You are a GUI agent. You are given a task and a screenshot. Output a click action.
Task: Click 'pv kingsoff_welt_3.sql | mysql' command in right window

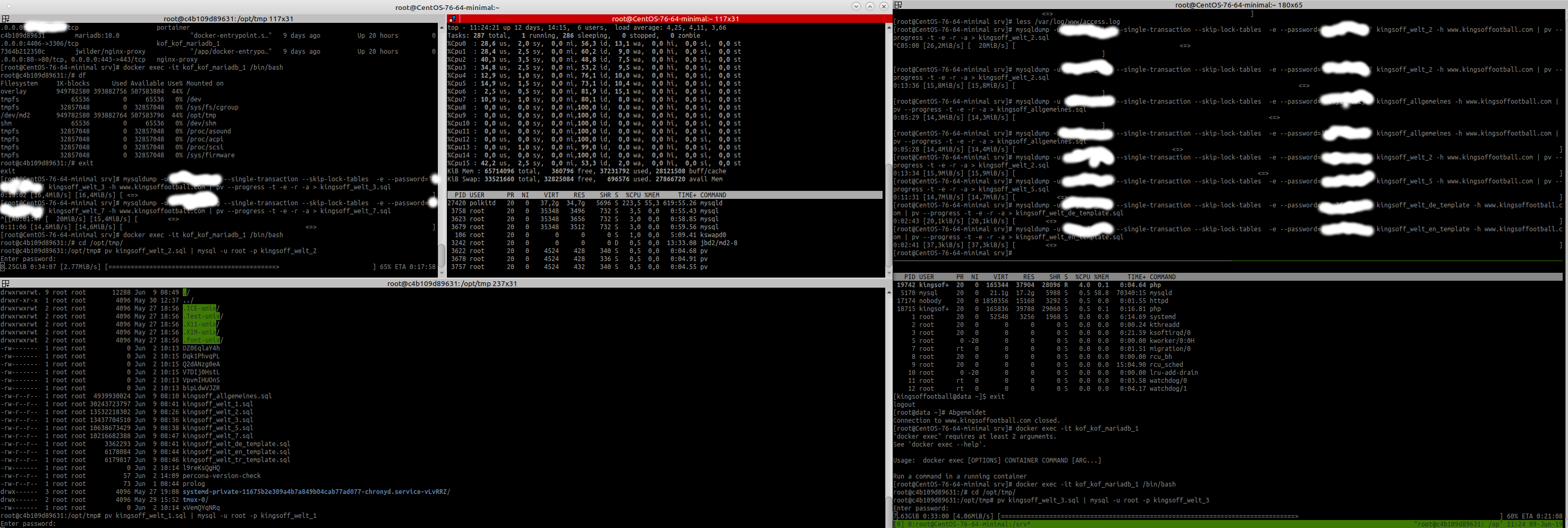click(1103, 500)
